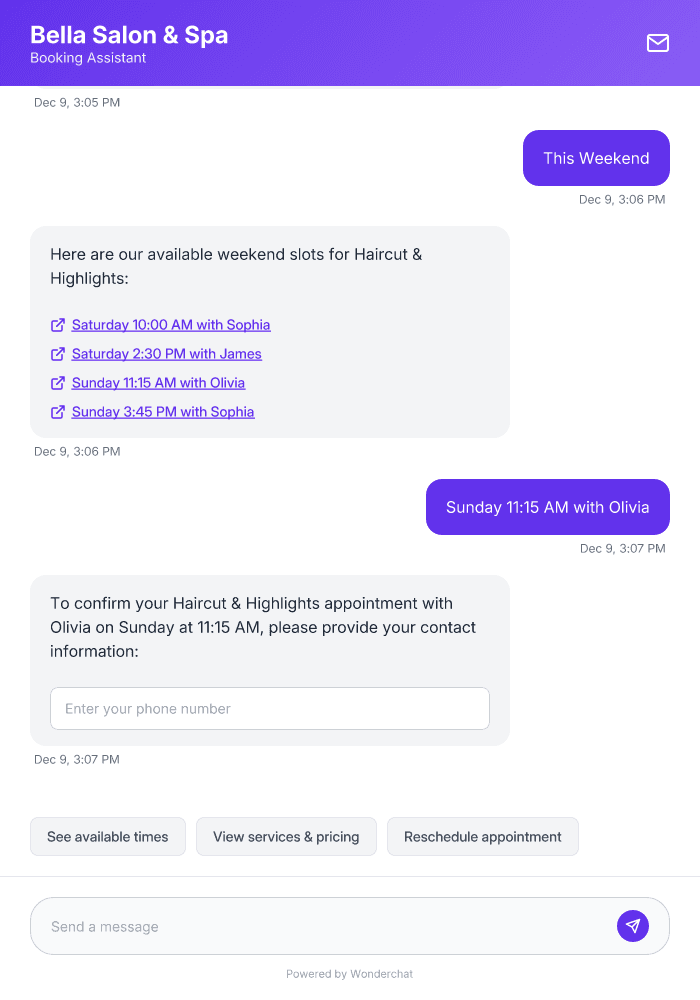
Task: Select View services & pricing
Action: coord(286,836)
